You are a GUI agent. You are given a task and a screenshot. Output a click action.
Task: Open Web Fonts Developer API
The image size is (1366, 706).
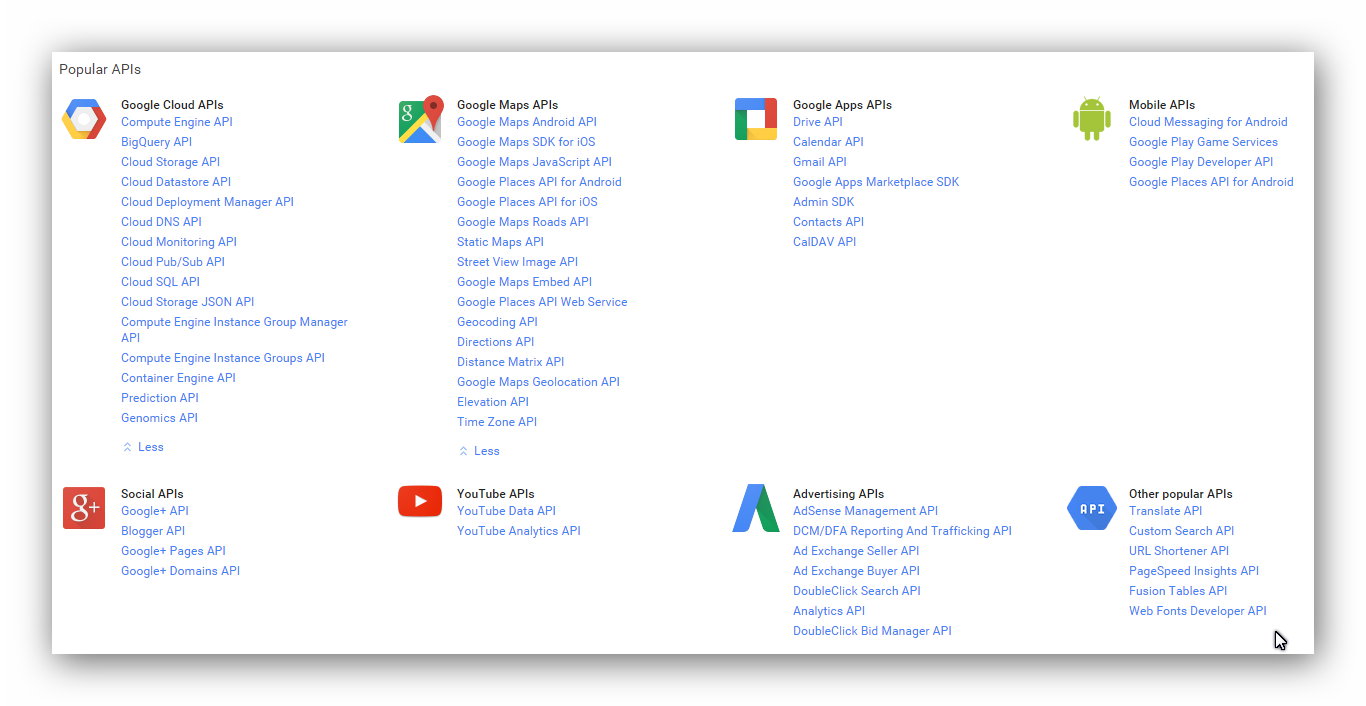(x=1198, y=611)
